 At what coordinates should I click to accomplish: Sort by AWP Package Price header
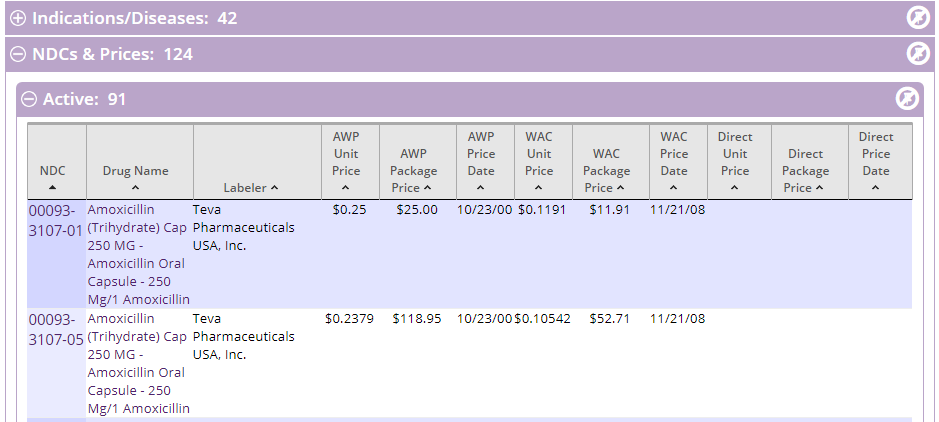(413, 171)
